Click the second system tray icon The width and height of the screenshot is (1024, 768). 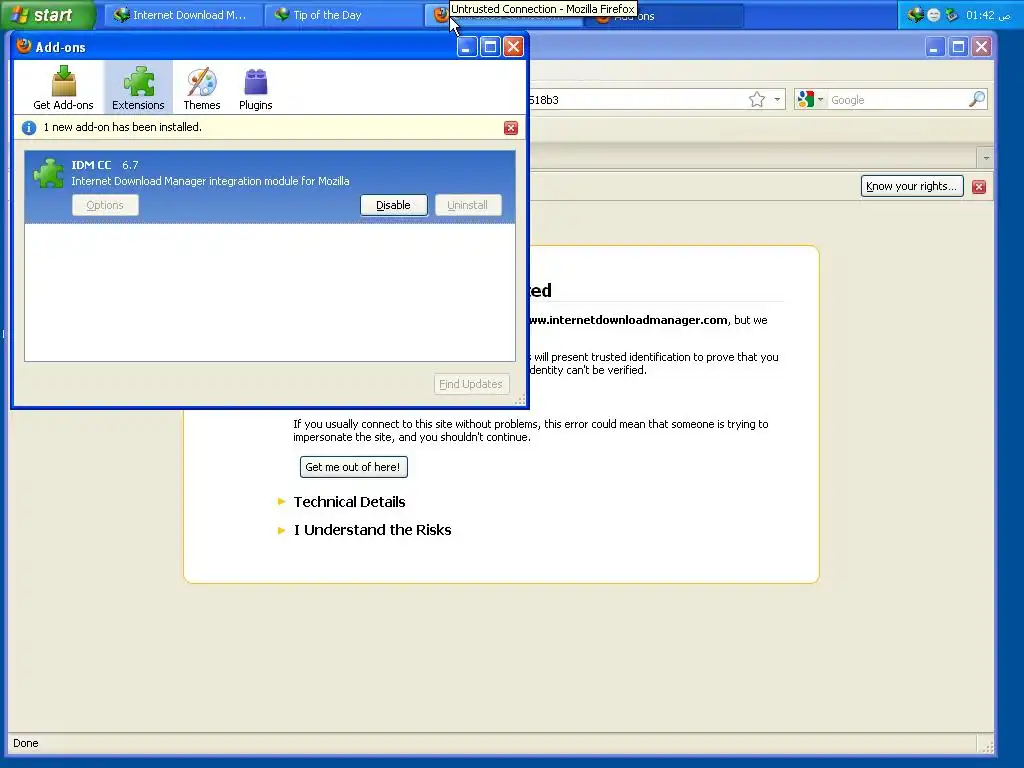point(934,15)
